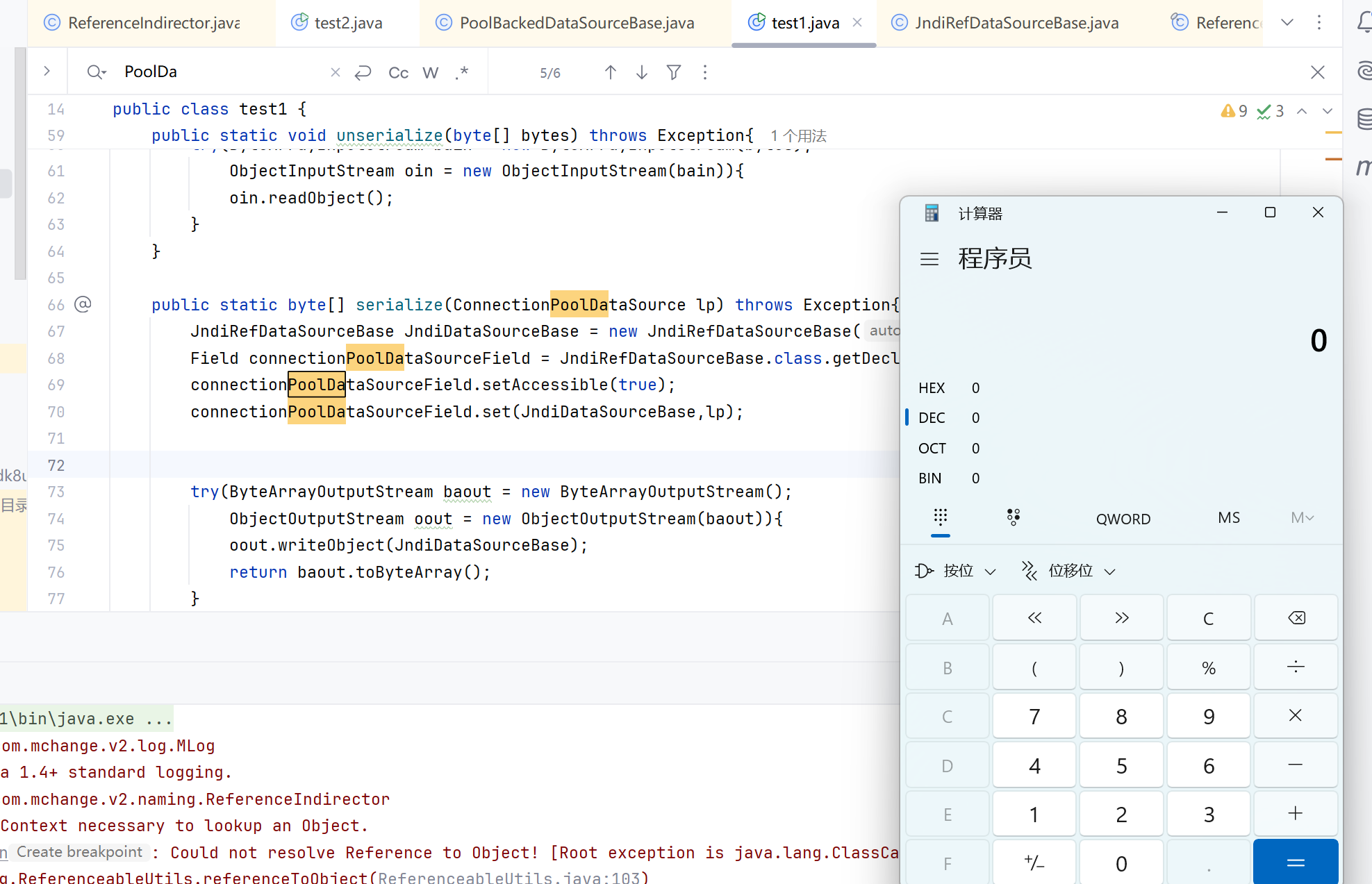This screenshot has width=1372, height=884.
Task: Toggle Match Case option
Action: click(x=398, y=72)
